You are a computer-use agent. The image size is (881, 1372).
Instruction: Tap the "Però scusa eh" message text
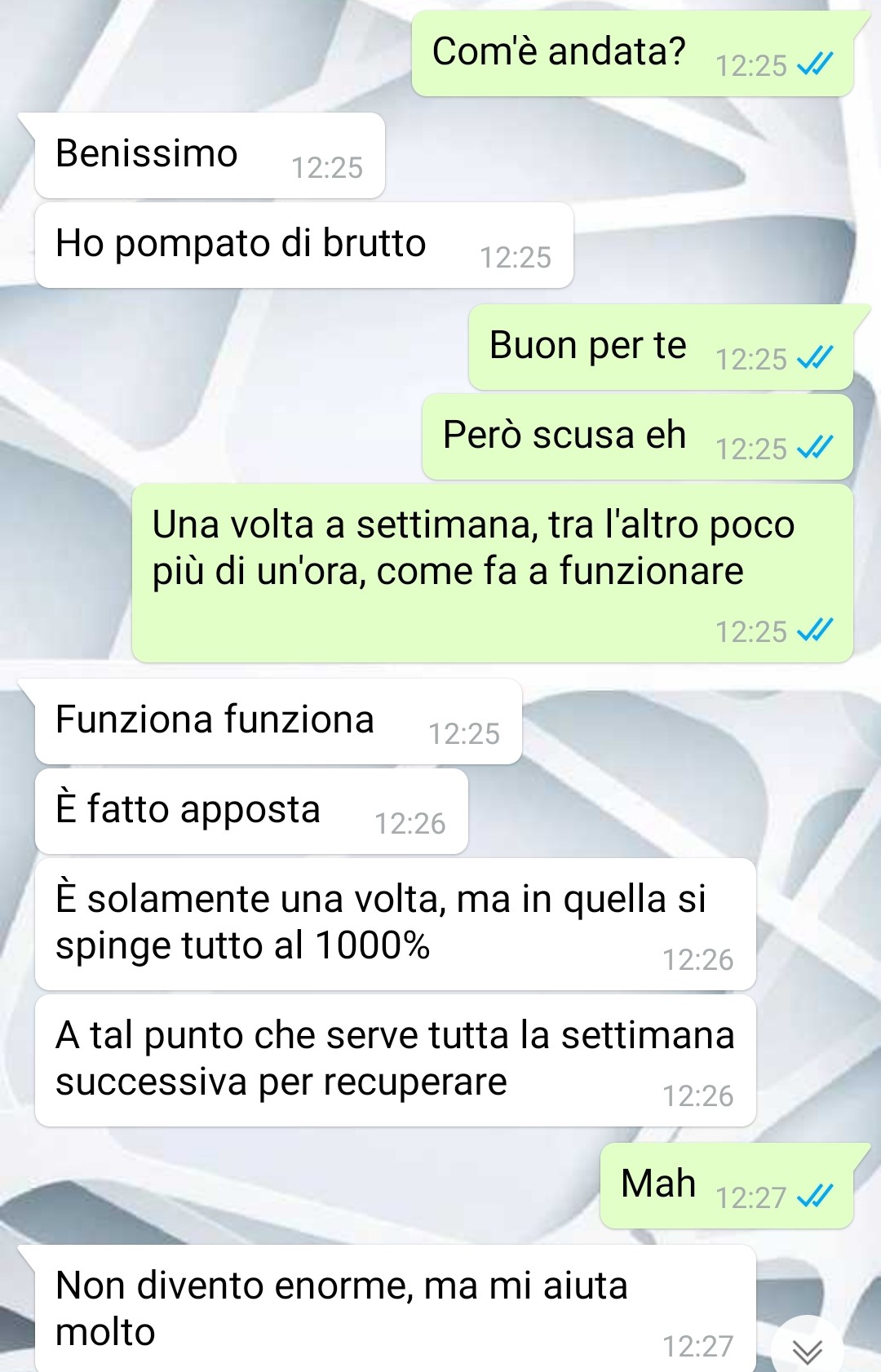tap(564, 435)
